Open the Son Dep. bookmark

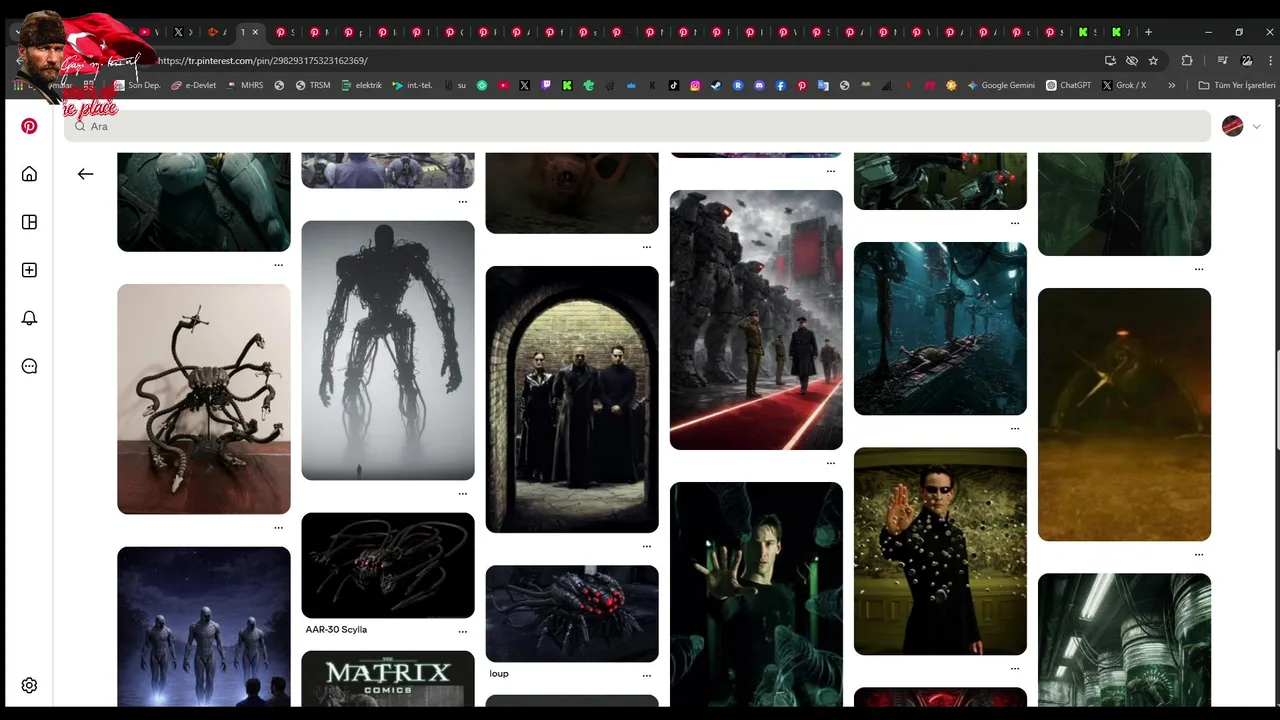[137, 86]
